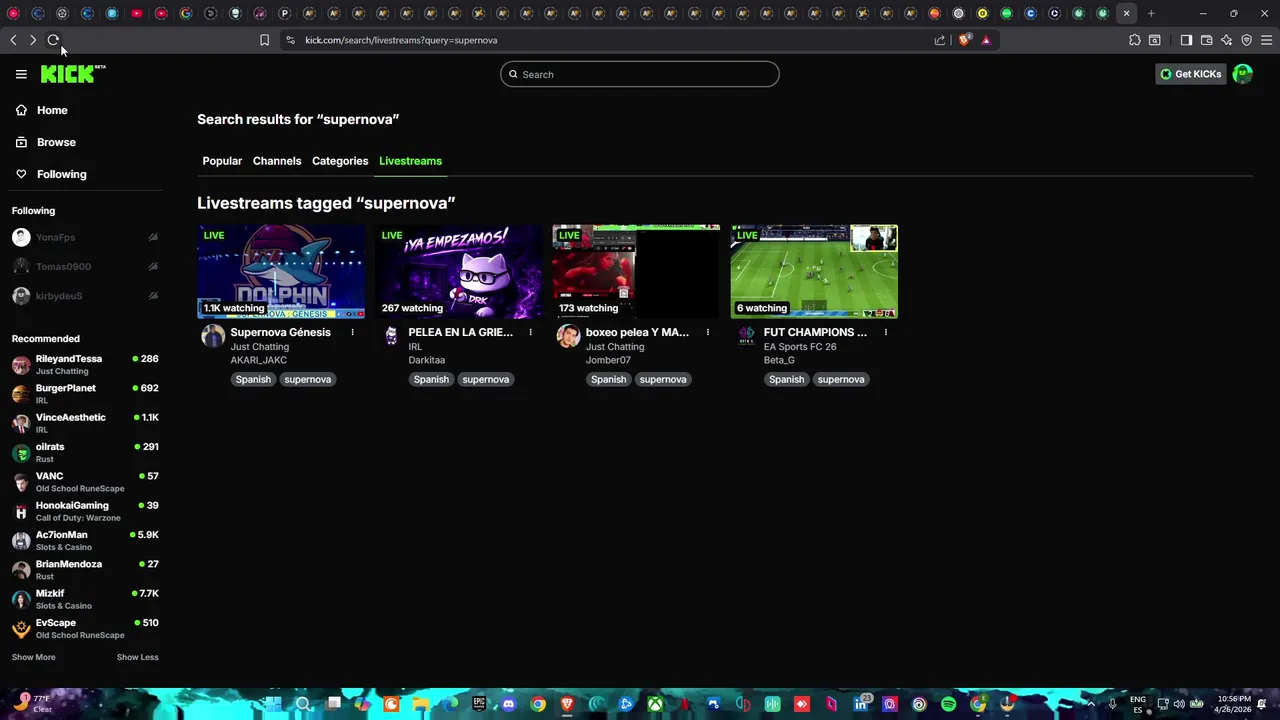1280x720 pixels.
Task: Click Spanish tag under Supernova Génesis
Action: pyautogui.click(x=253, y=379)
